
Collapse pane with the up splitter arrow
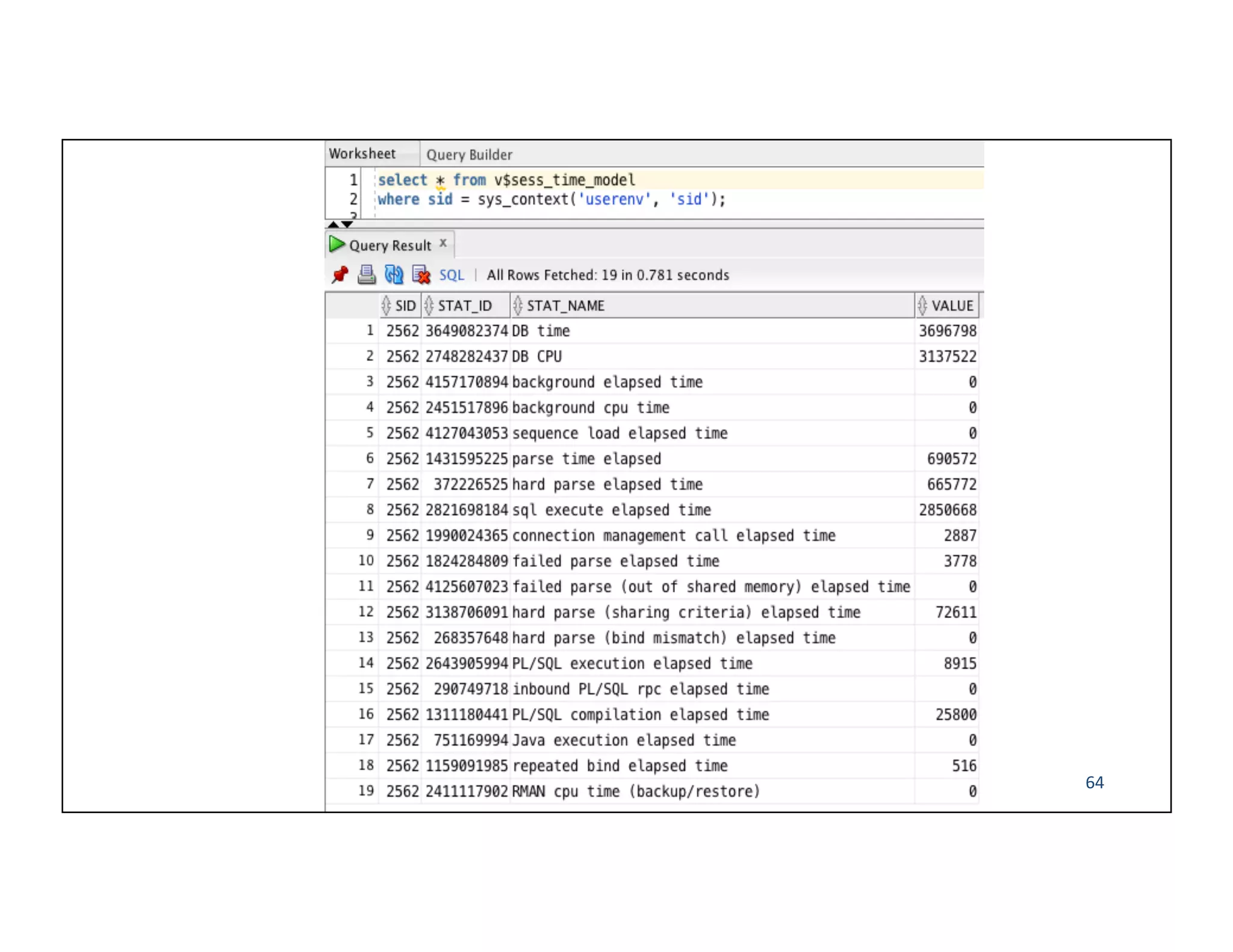333,224
